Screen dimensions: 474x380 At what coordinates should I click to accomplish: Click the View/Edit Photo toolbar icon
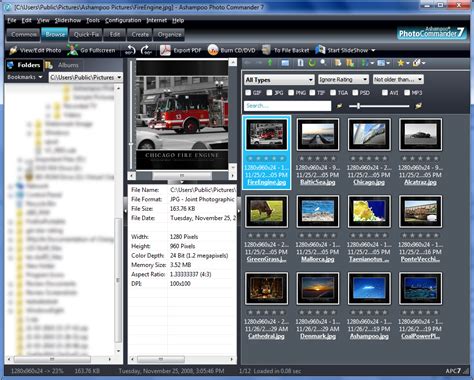(13, 50)
